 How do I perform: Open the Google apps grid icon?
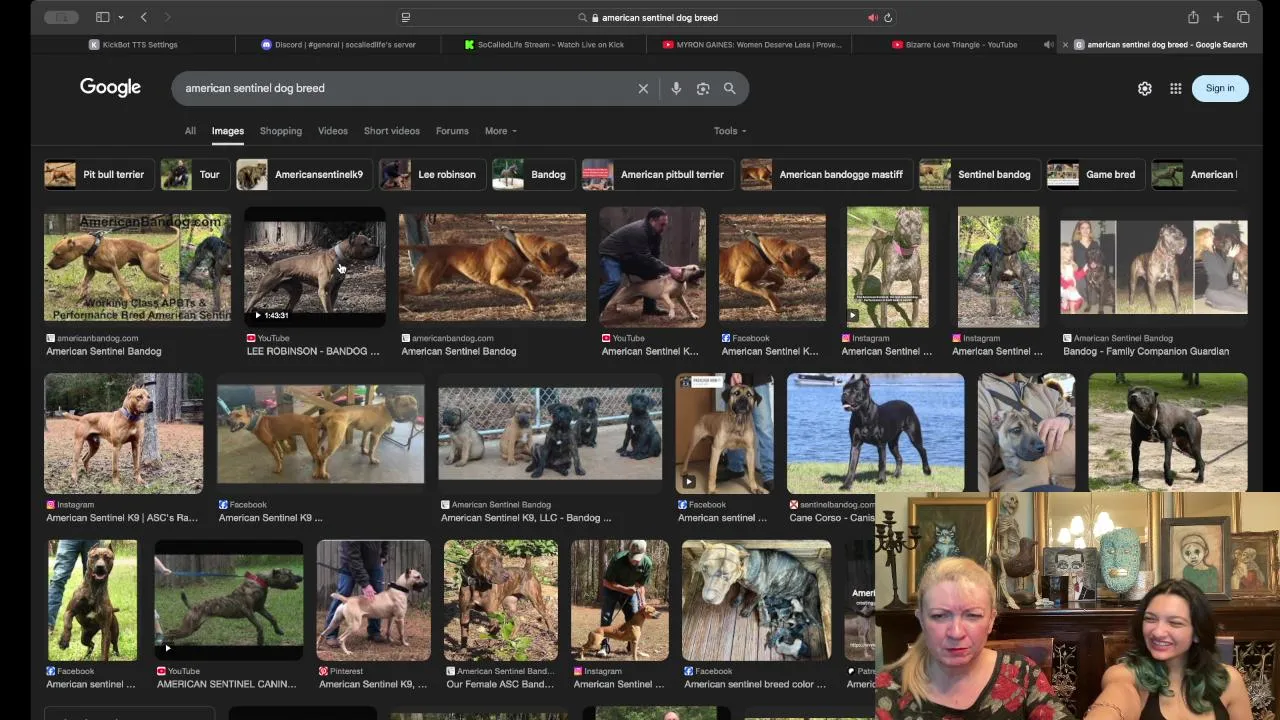click(1176, 88)
